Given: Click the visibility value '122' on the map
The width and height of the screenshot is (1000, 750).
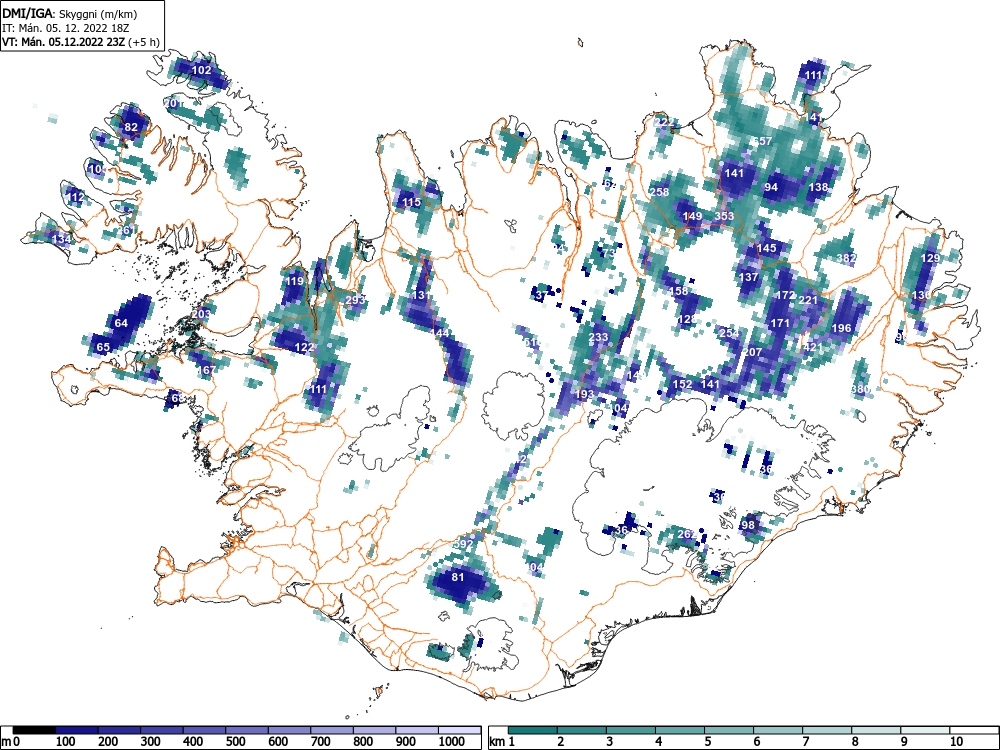Looking at the screenshot, I should point(304,348).
